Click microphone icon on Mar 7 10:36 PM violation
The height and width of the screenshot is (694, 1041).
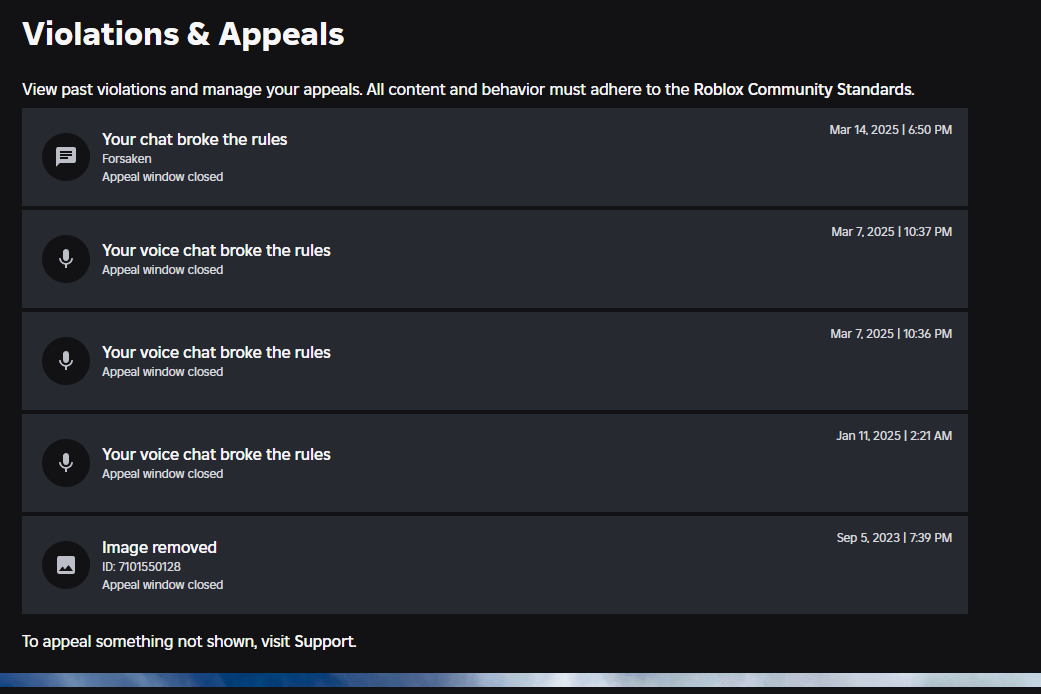click(x=66, y=361)
